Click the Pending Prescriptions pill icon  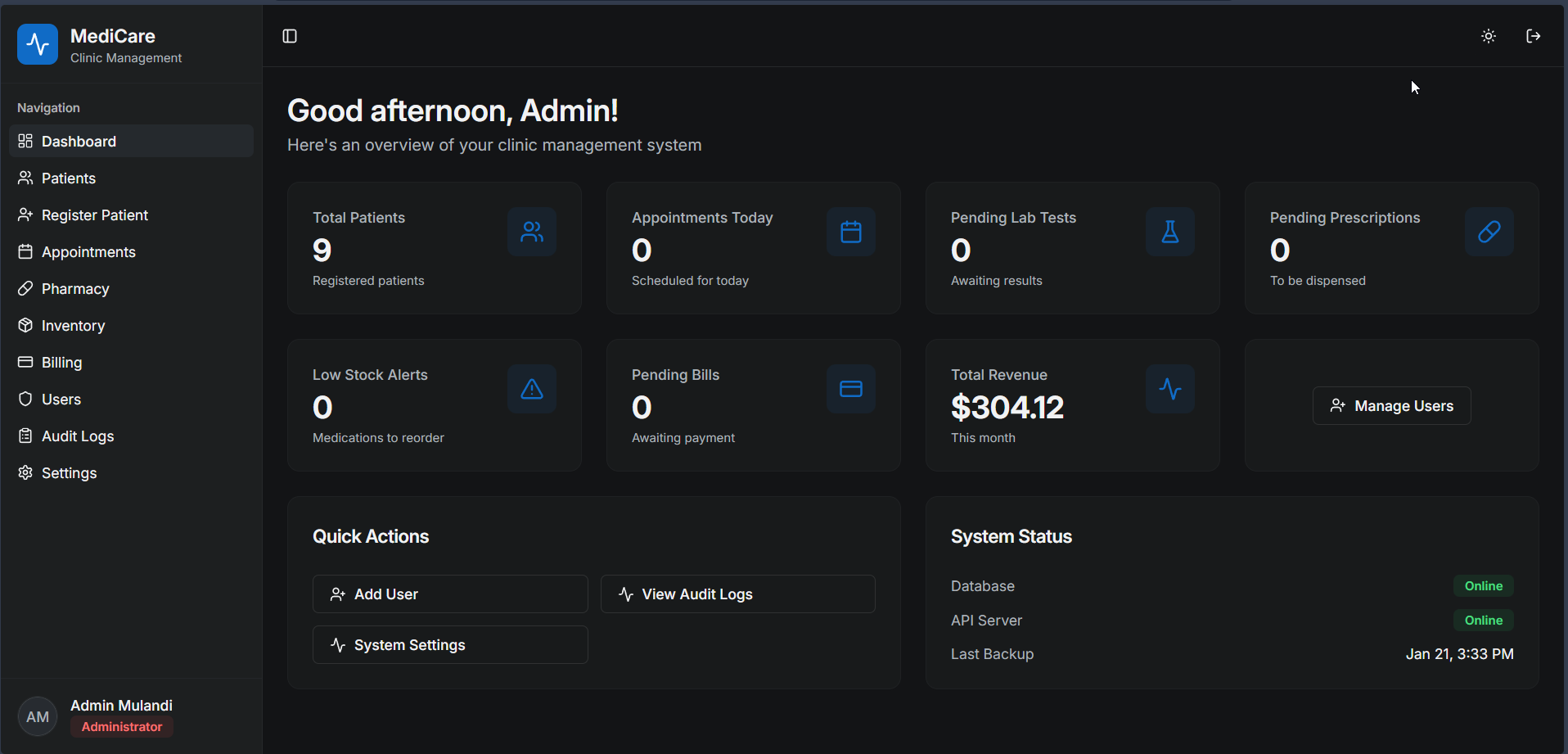click(1489, 233)
